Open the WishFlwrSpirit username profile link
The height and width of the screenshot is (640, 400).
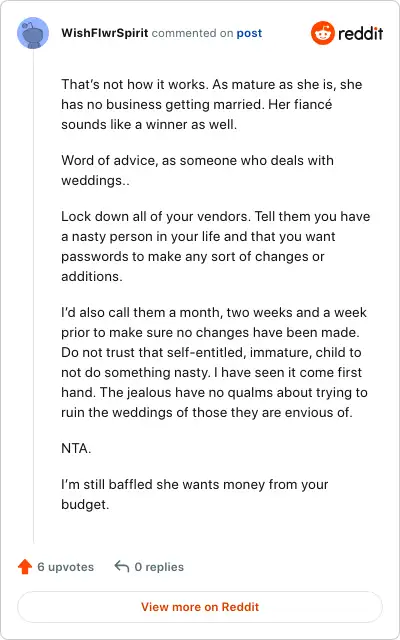point(104,33)
